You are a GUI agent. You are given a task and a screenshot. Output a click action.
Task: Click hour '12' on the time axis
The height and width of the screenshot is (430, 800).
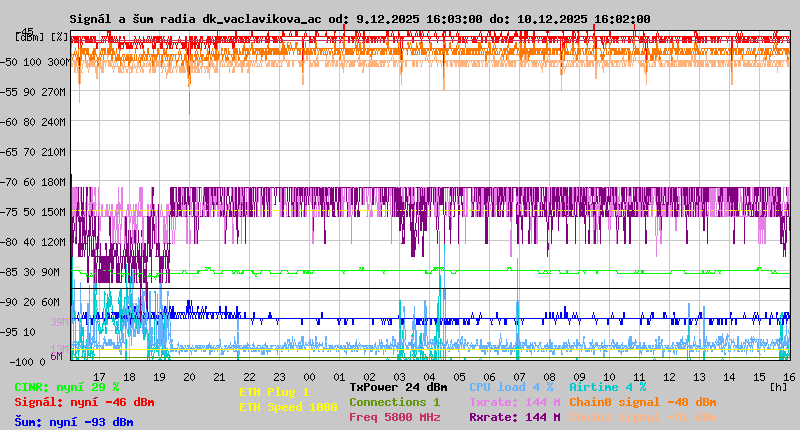[669, 377]
